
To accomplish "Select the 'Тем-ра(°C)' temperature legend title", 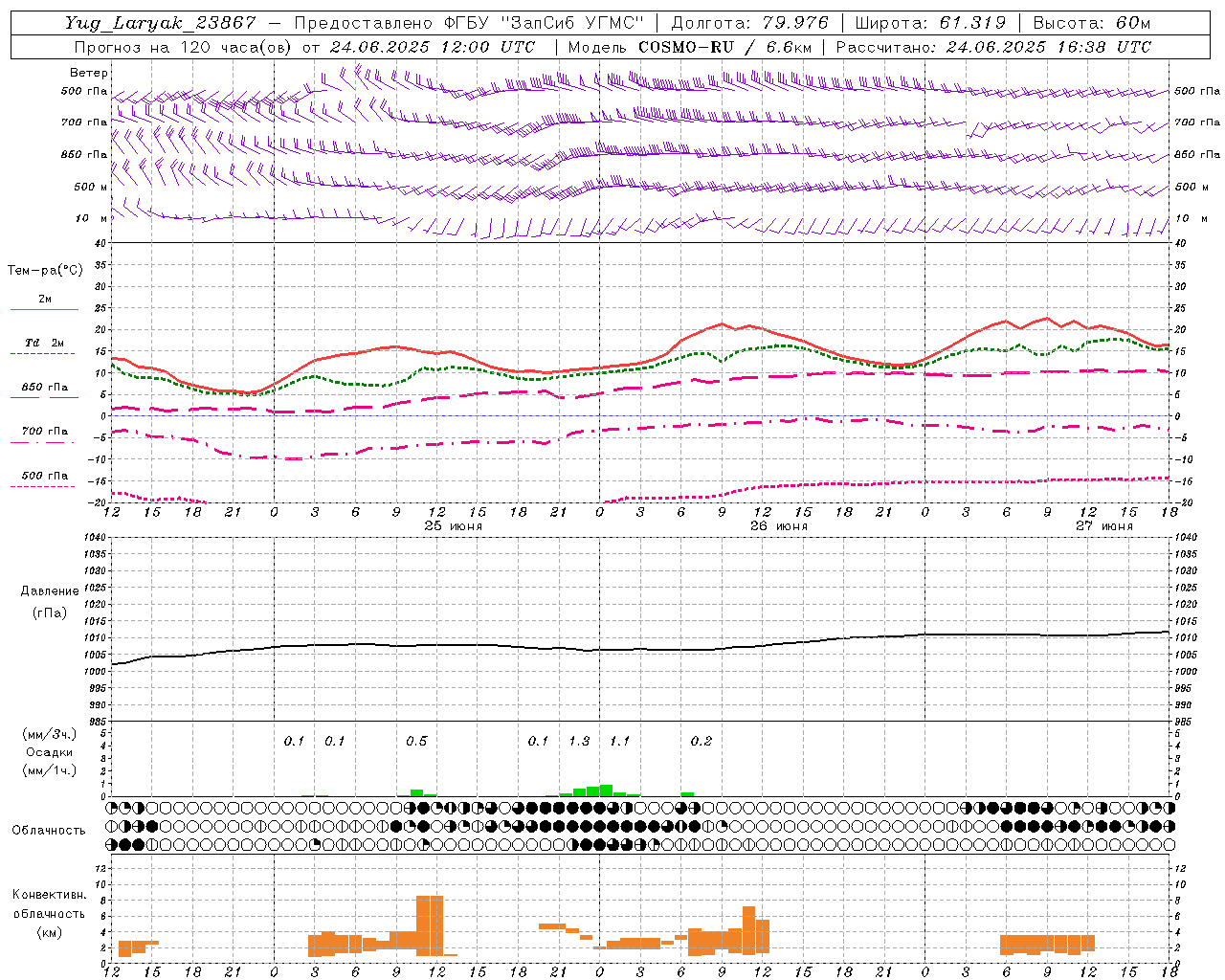I will (45, 271).
